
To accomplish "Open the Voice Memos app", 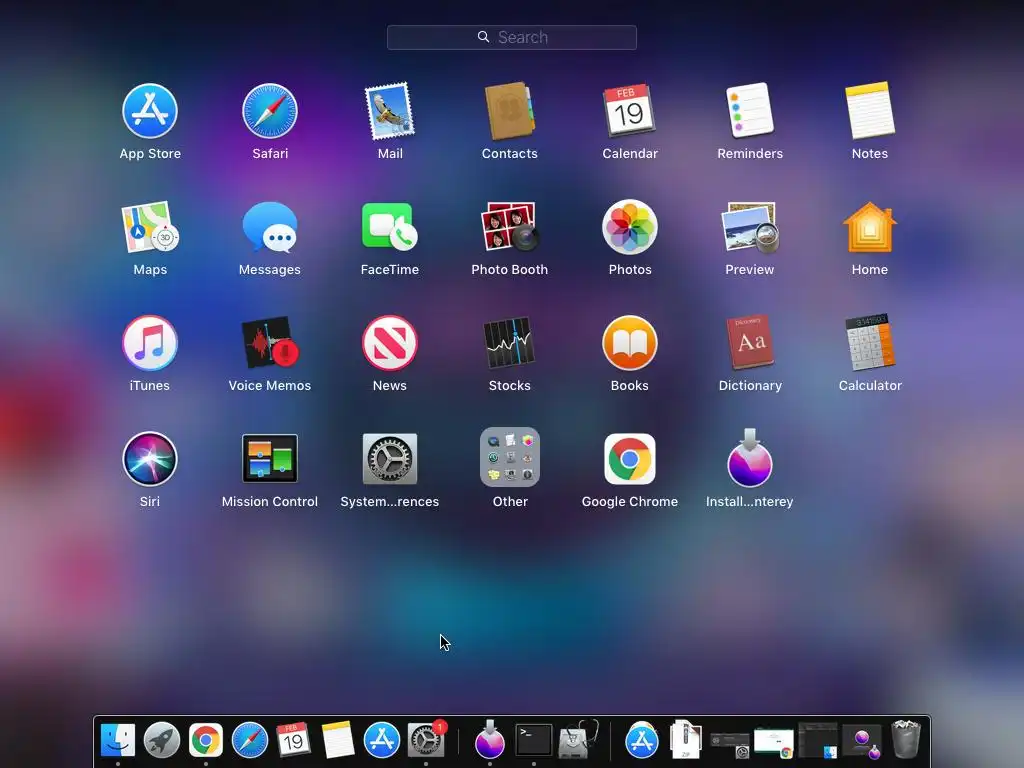I will pos(270,344).
